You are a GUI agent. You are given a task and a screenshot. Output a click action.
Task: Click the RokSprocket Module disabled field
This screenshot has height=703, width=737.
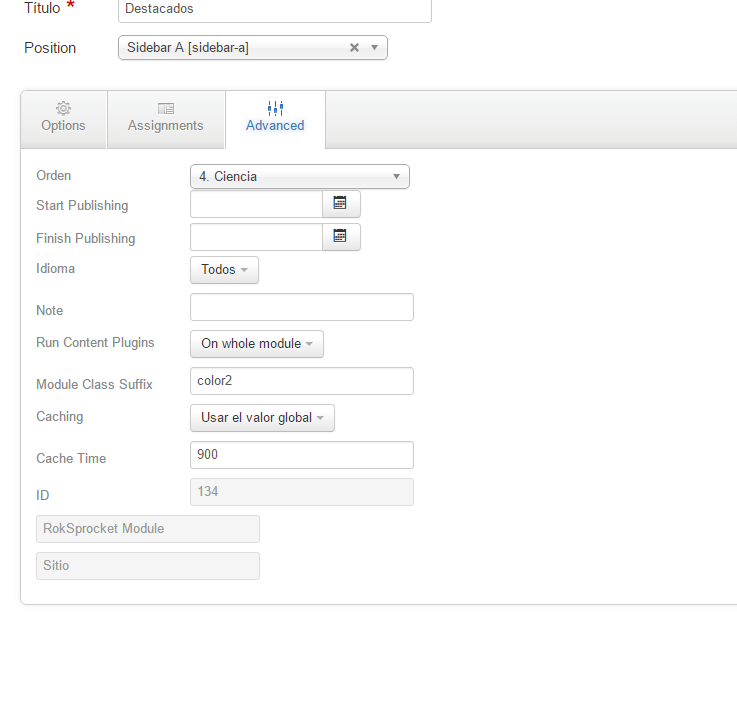tap(148, 529)
